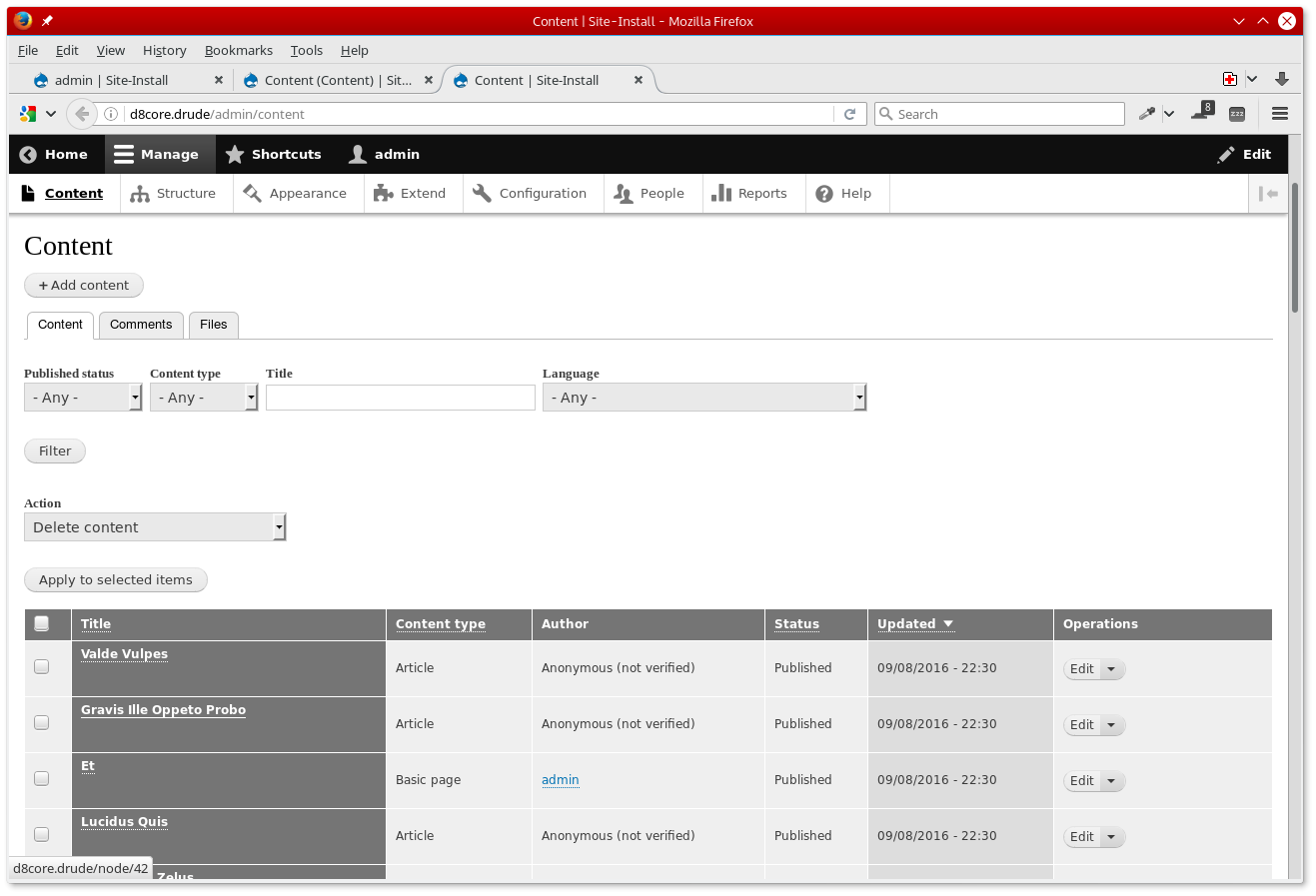Click the Manage hamburger icon
Screen dimensions: 1316x896
click(x=122, y=154)
